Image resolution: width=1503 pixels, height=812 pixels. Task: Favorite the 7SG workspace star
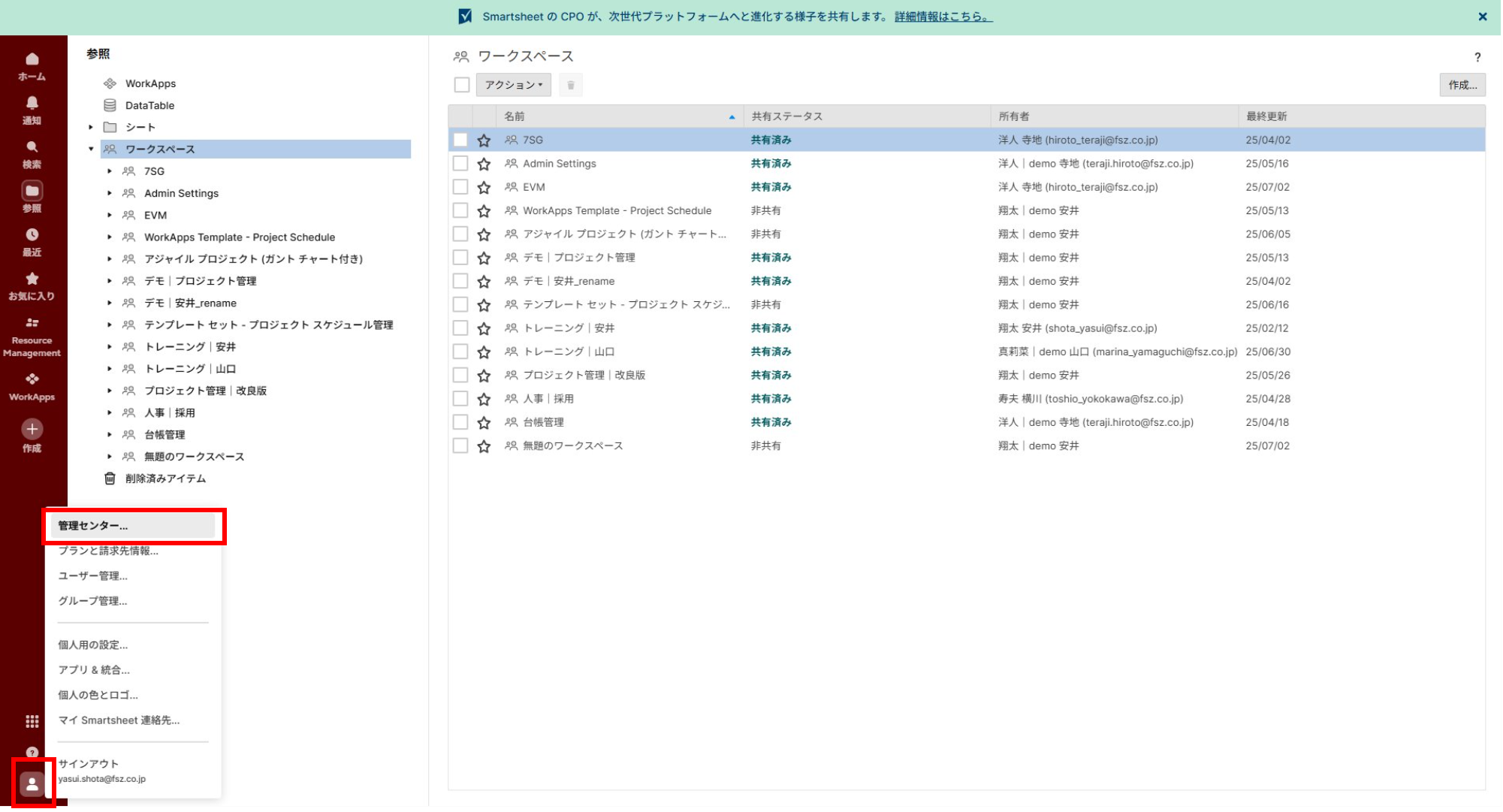(x=484, y=140)
